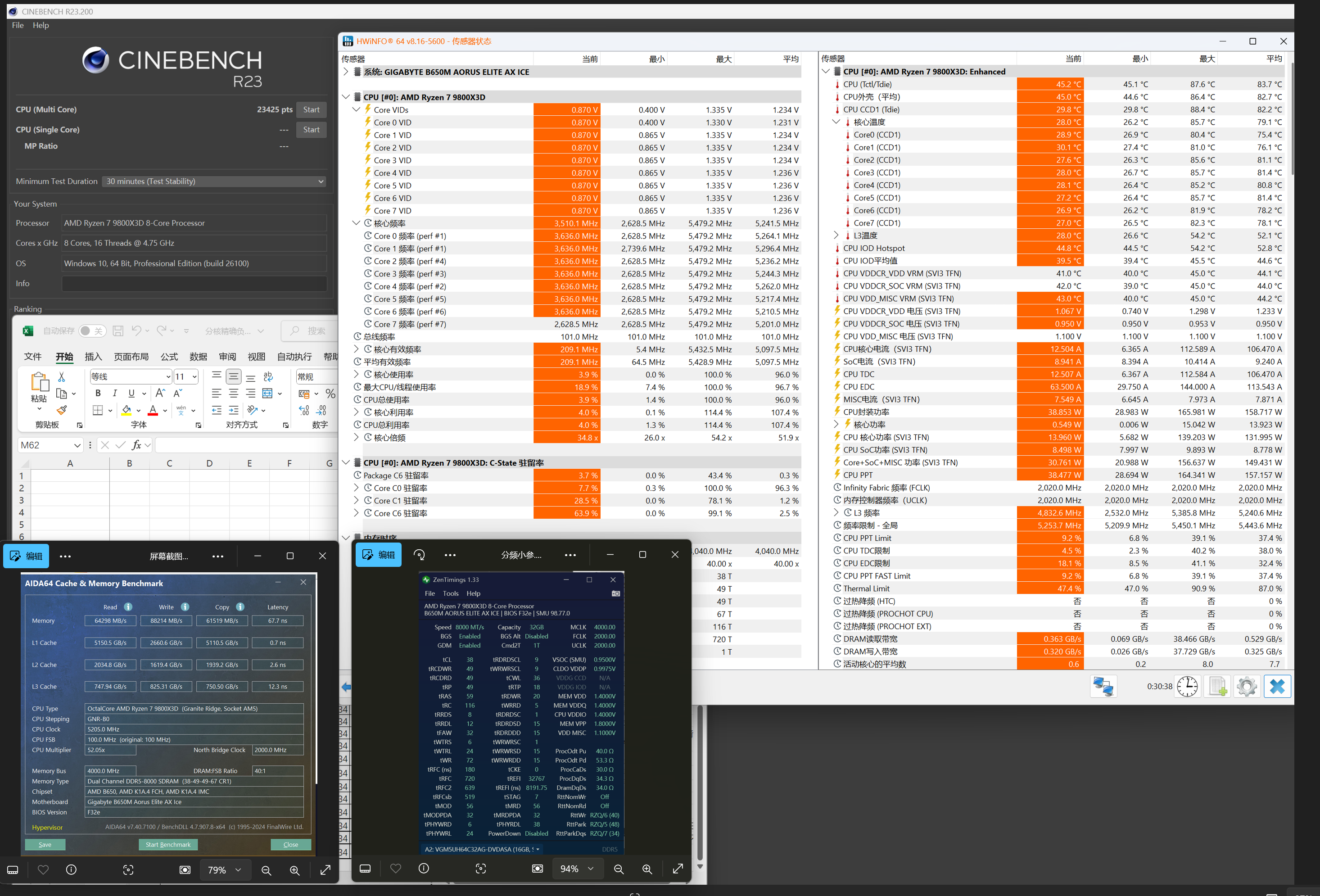
Task: Open Cinebench Help menu
Action: tap(41, 25)
